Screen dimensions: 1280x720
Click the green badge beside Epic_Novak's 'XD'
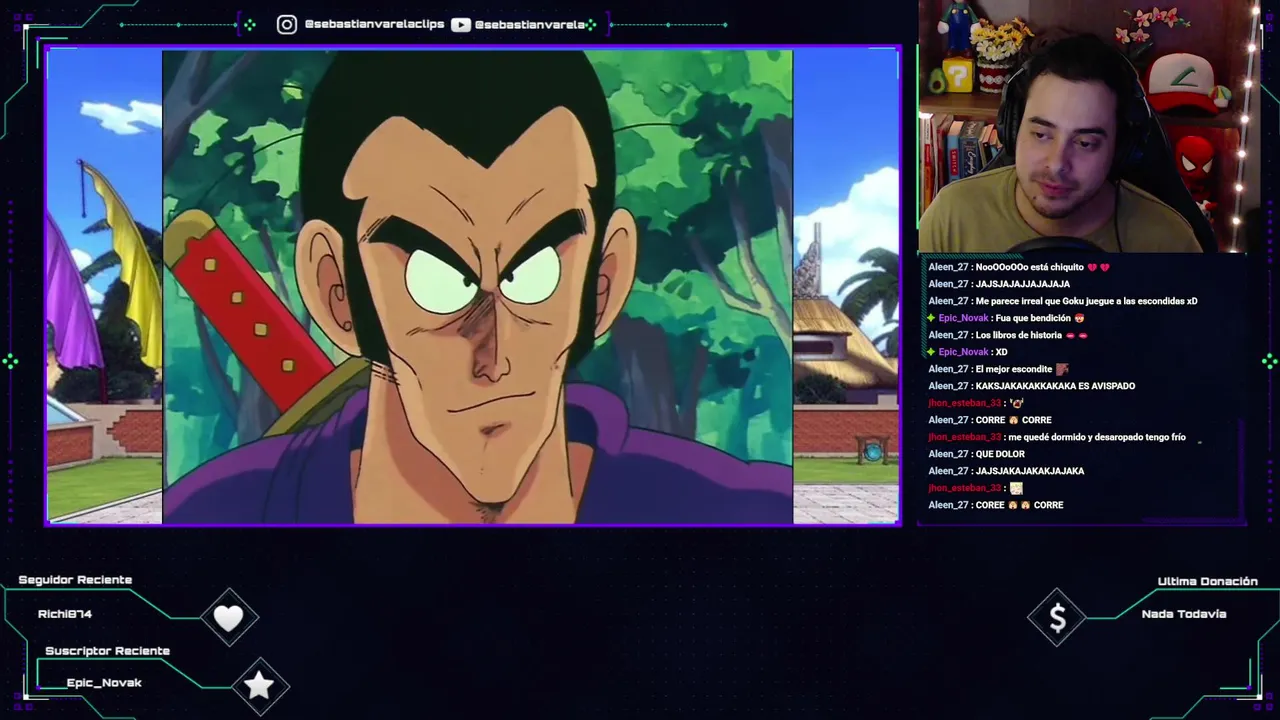click(931, 352)
